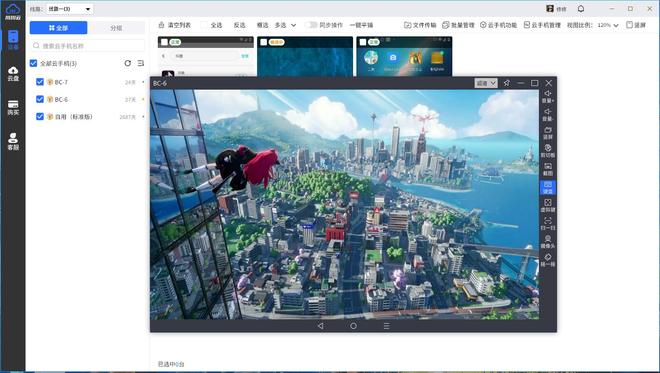This screenshot has width=660, height=373.
Task: Open 虚拟键 virtual keys in BC-6 toolbar
Action: (548, 205)
